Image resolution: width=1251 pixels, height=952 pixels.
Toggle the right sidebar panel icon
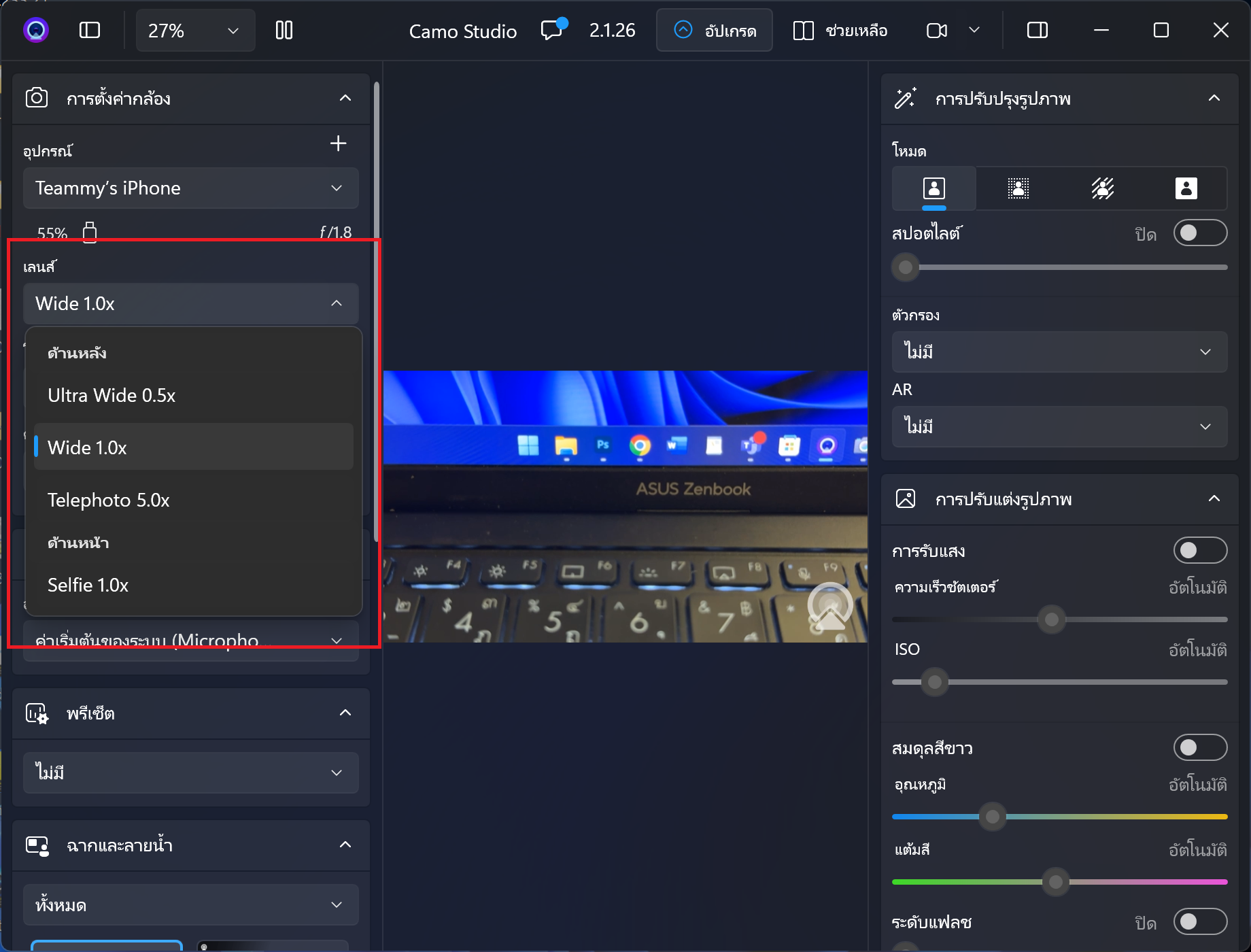click(1037, 30)
